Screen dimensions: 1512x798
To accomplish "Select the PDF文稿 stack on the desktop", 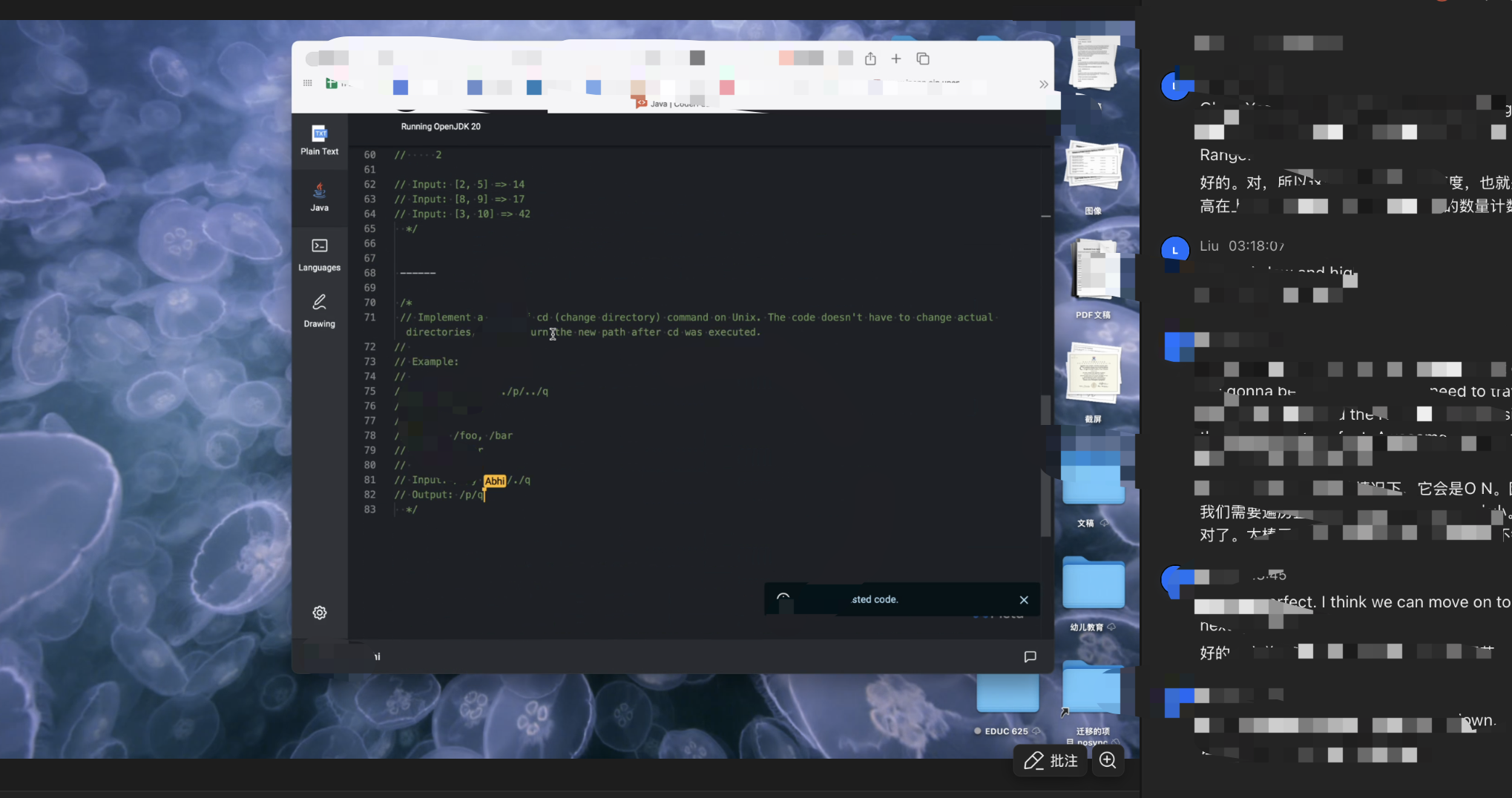I will pyautogui.click(x=1093, y=280).
